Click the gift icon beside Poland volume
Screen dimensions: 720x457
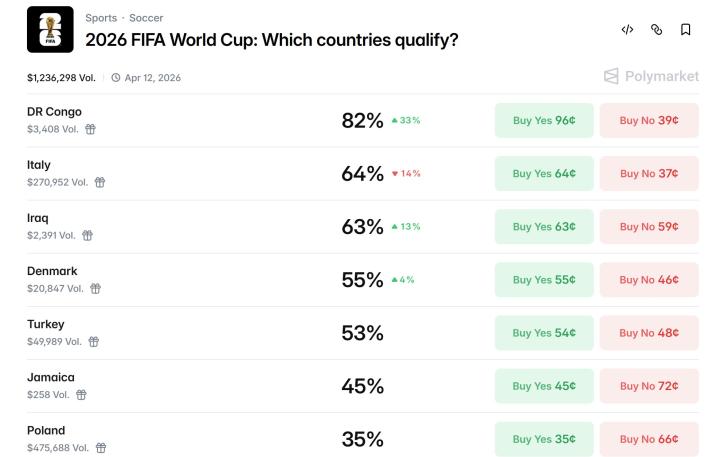click(100, 448)
